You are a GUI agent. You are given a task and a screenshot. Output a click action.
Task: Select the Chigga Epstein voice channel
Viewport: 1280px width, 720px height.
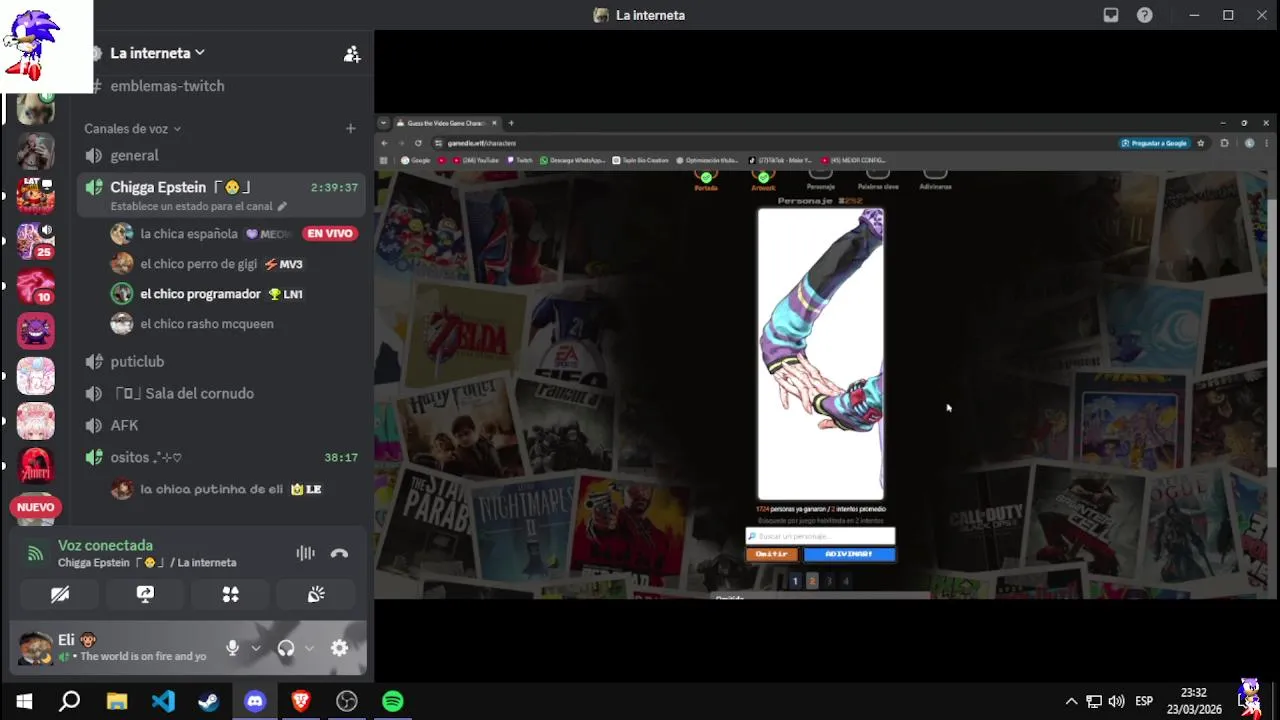pyautogui.click(x=222, y=195)
